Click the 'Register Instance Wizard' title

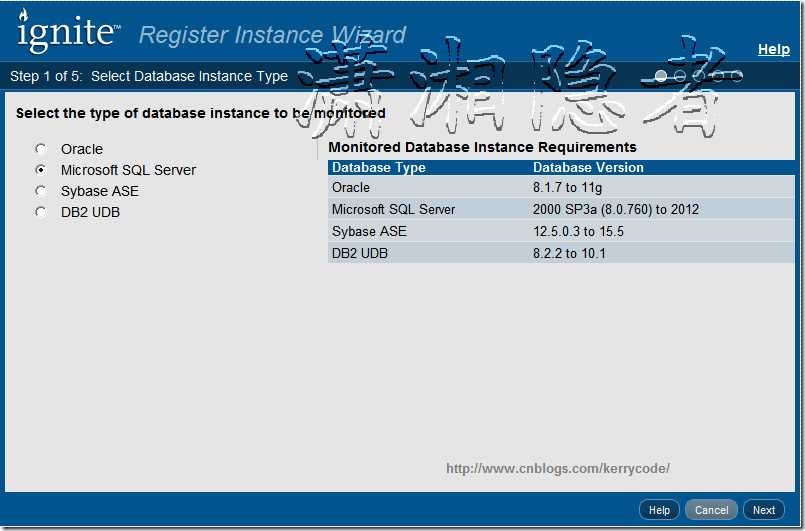pyautogui.click(x=272, y=35)
